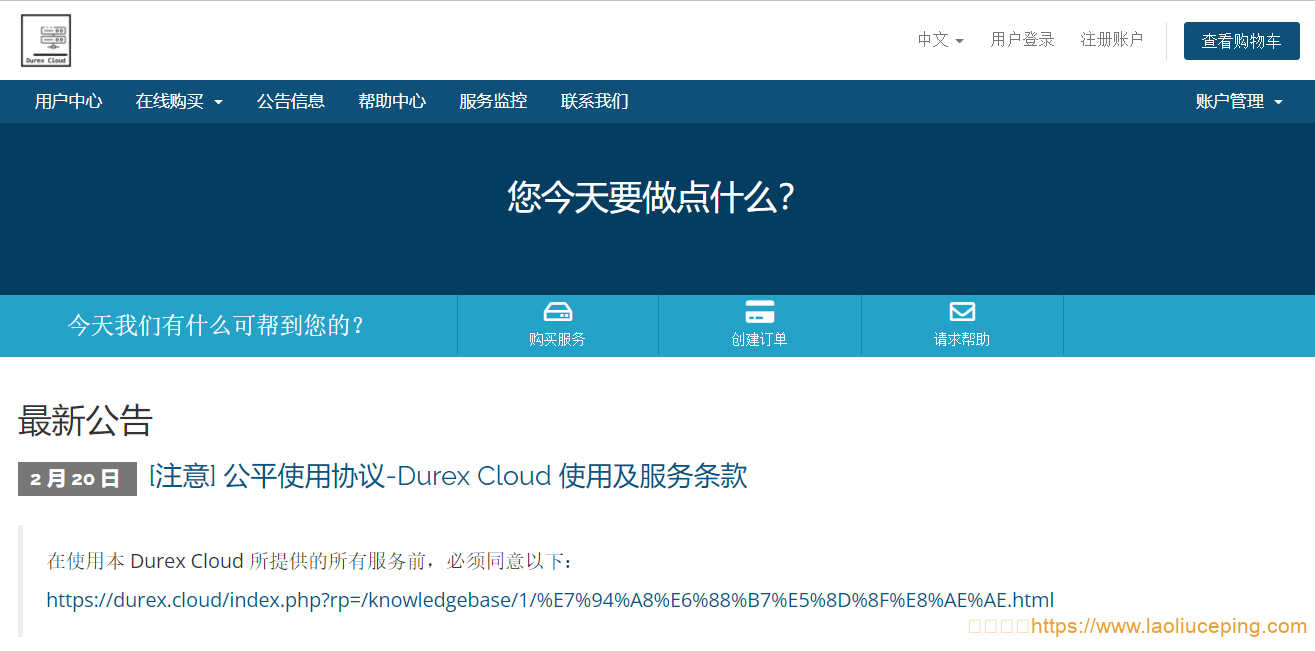
Task: Click the 请求帮助 label
Action: point(962,339)
